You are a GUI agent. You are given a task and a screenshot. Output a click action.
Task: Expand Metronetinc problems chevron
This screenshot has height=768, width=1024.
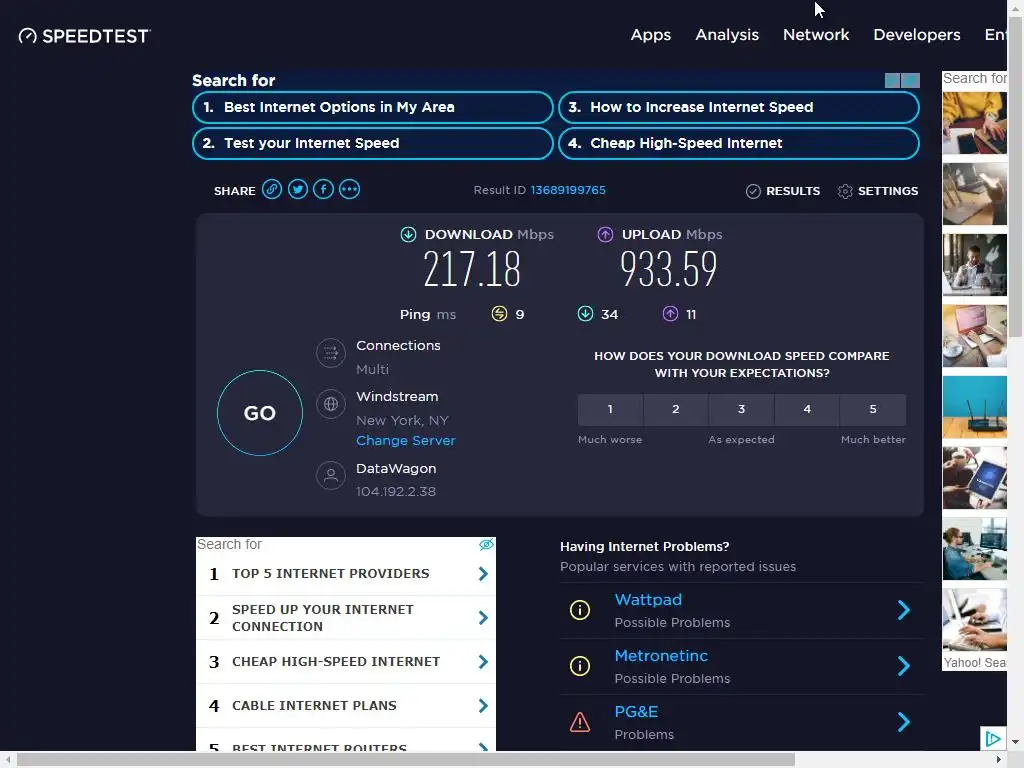click(x=904, y=666)
